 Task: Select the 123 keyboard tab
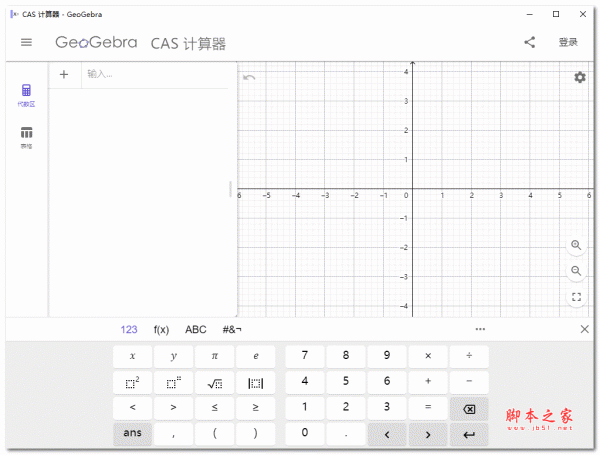(129, 329)
